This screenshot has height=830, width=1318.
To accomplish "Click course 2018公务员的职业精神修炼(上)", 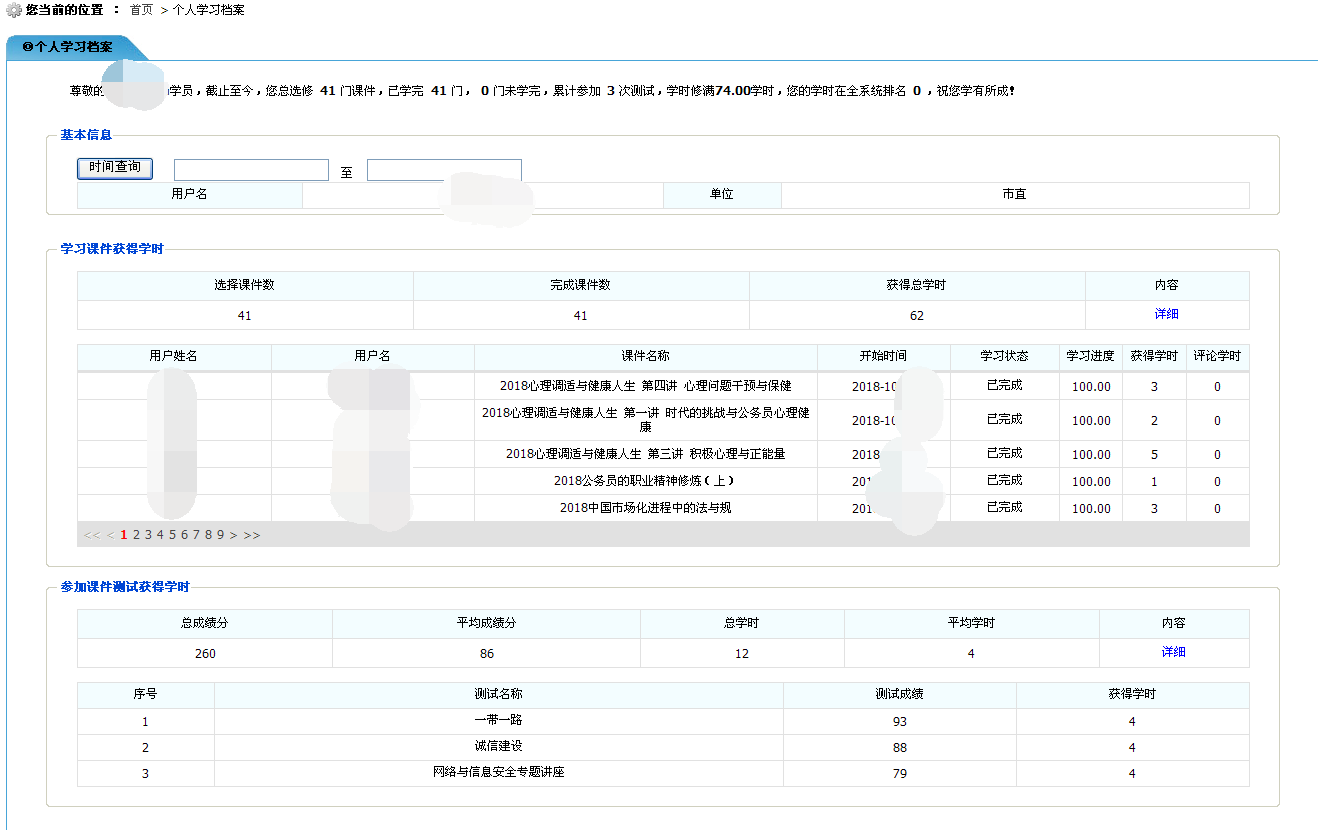I will pos(645,481).
